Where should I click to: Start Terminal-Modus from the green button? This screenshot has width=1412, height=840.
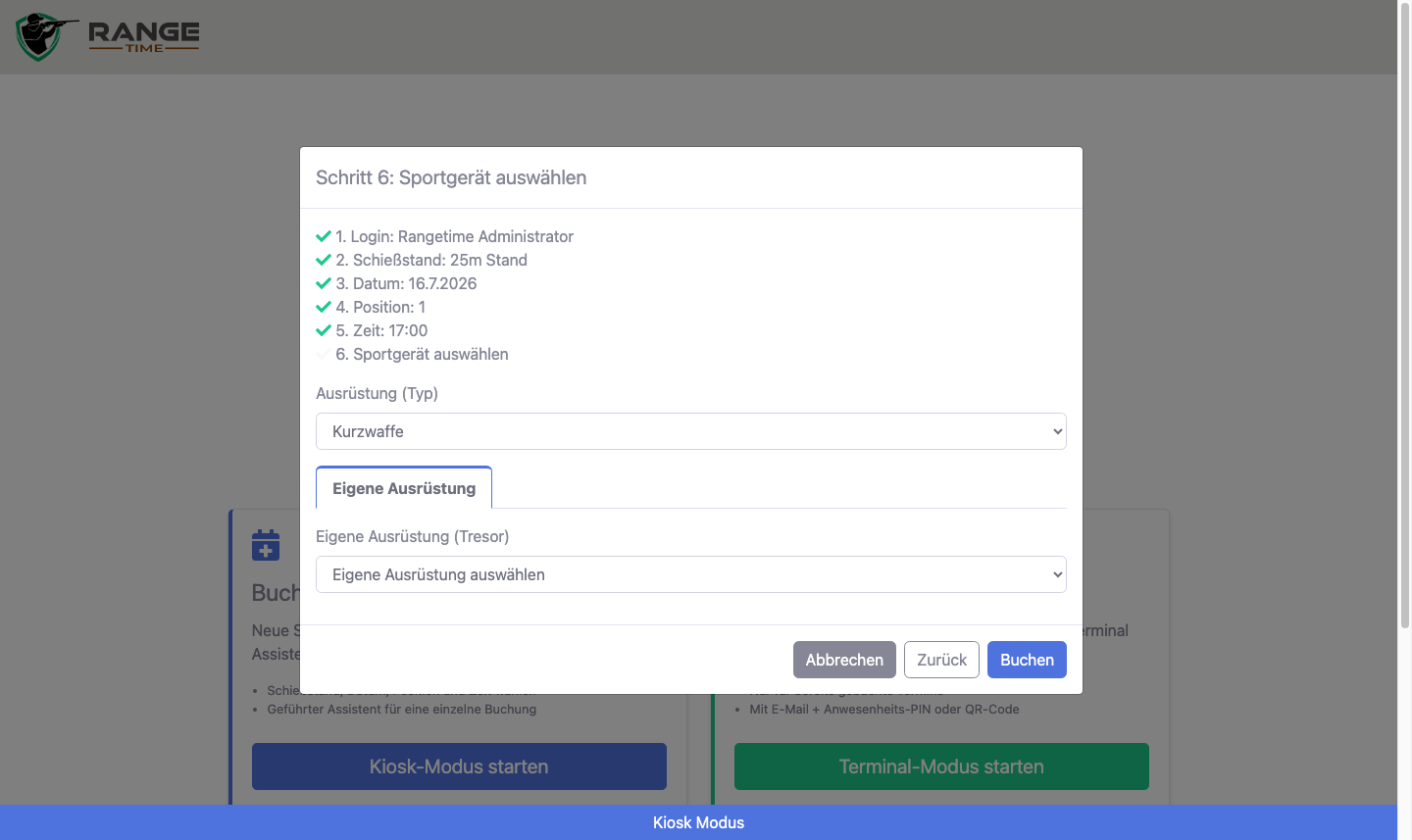pos(941,766)
